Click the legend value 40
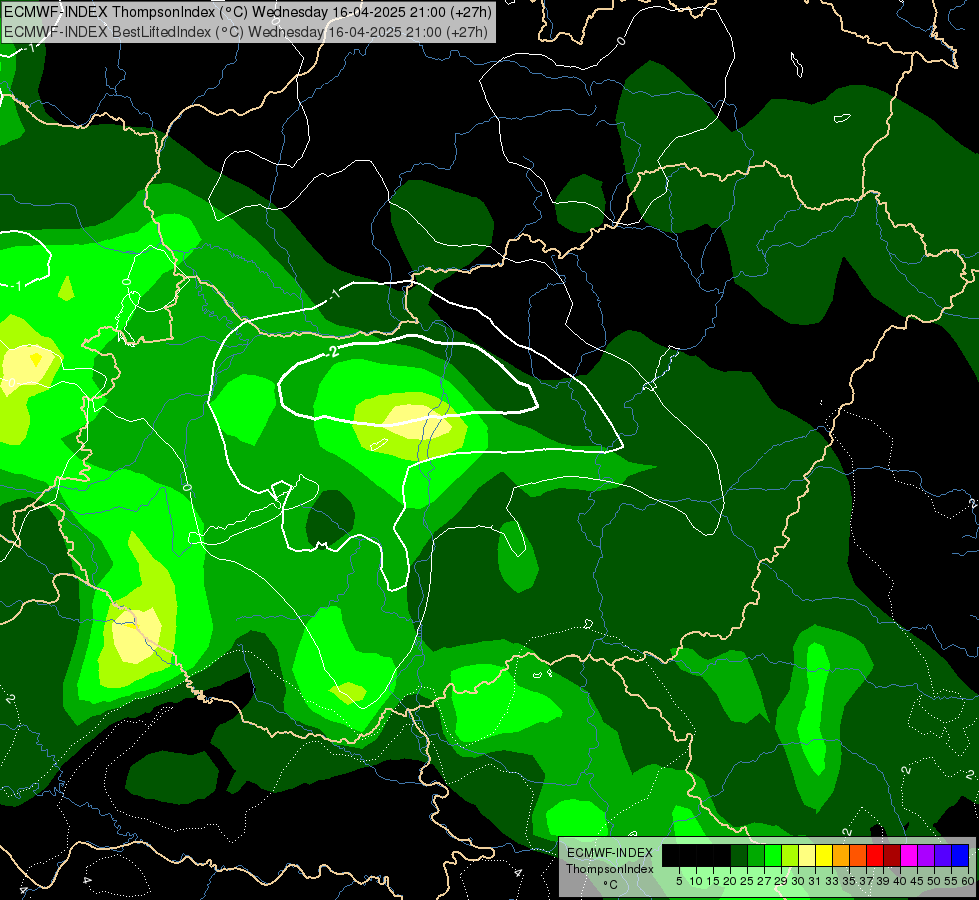979x900 pixels. pos(900,881)
